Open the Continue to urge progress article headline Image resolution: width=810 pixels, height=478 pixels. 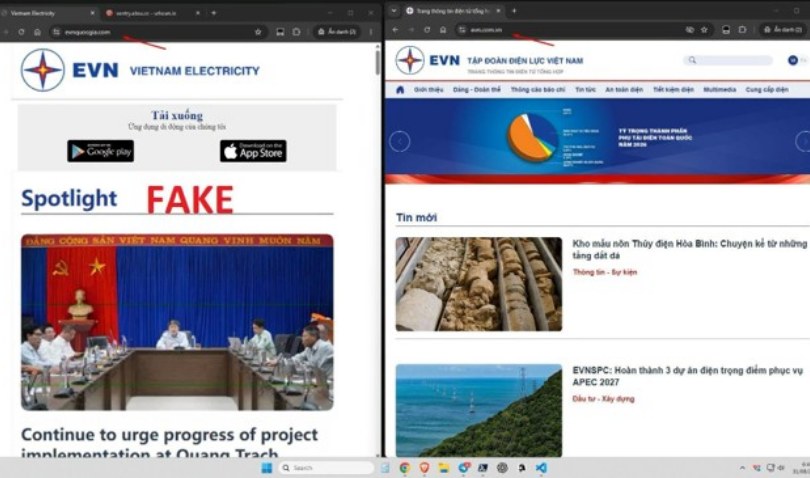169,443
